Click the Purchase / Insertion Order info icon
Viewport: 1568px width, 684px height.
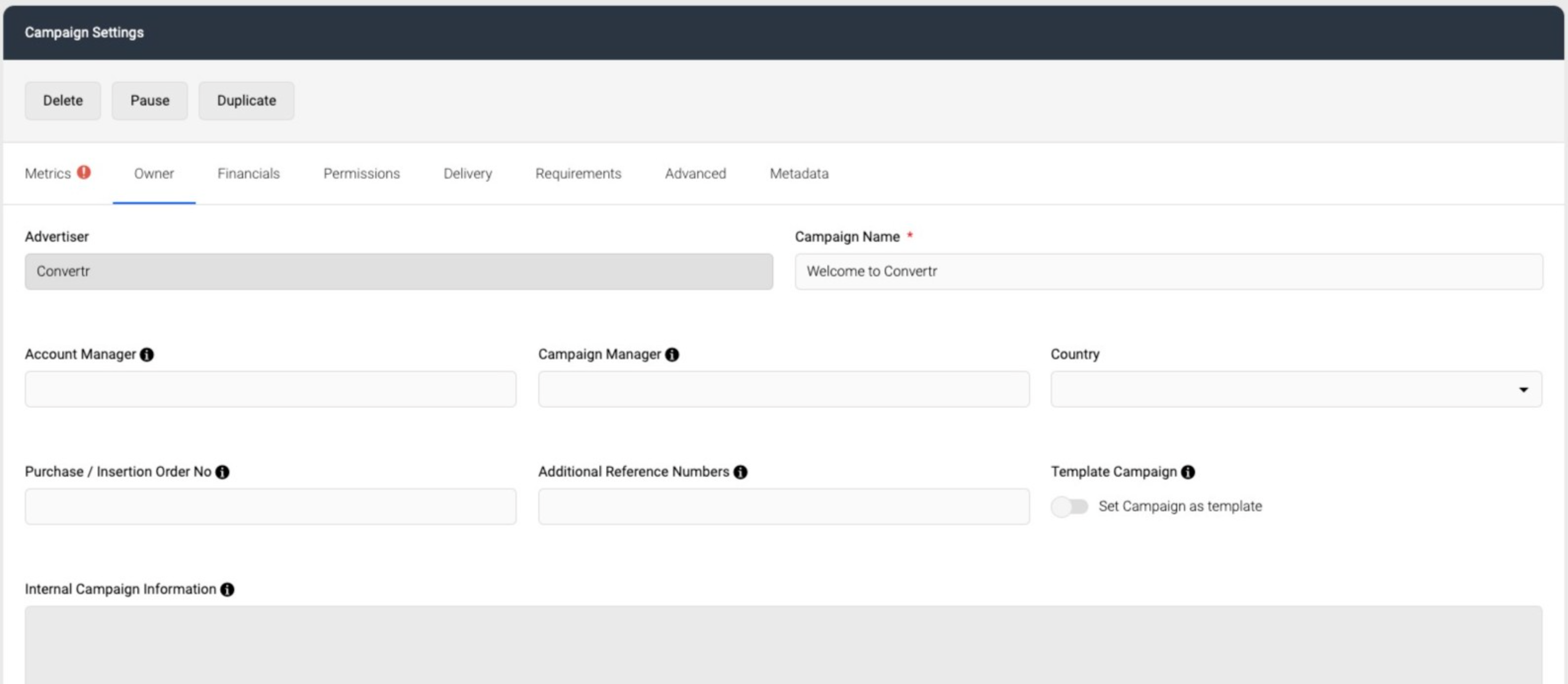[222, 472]
